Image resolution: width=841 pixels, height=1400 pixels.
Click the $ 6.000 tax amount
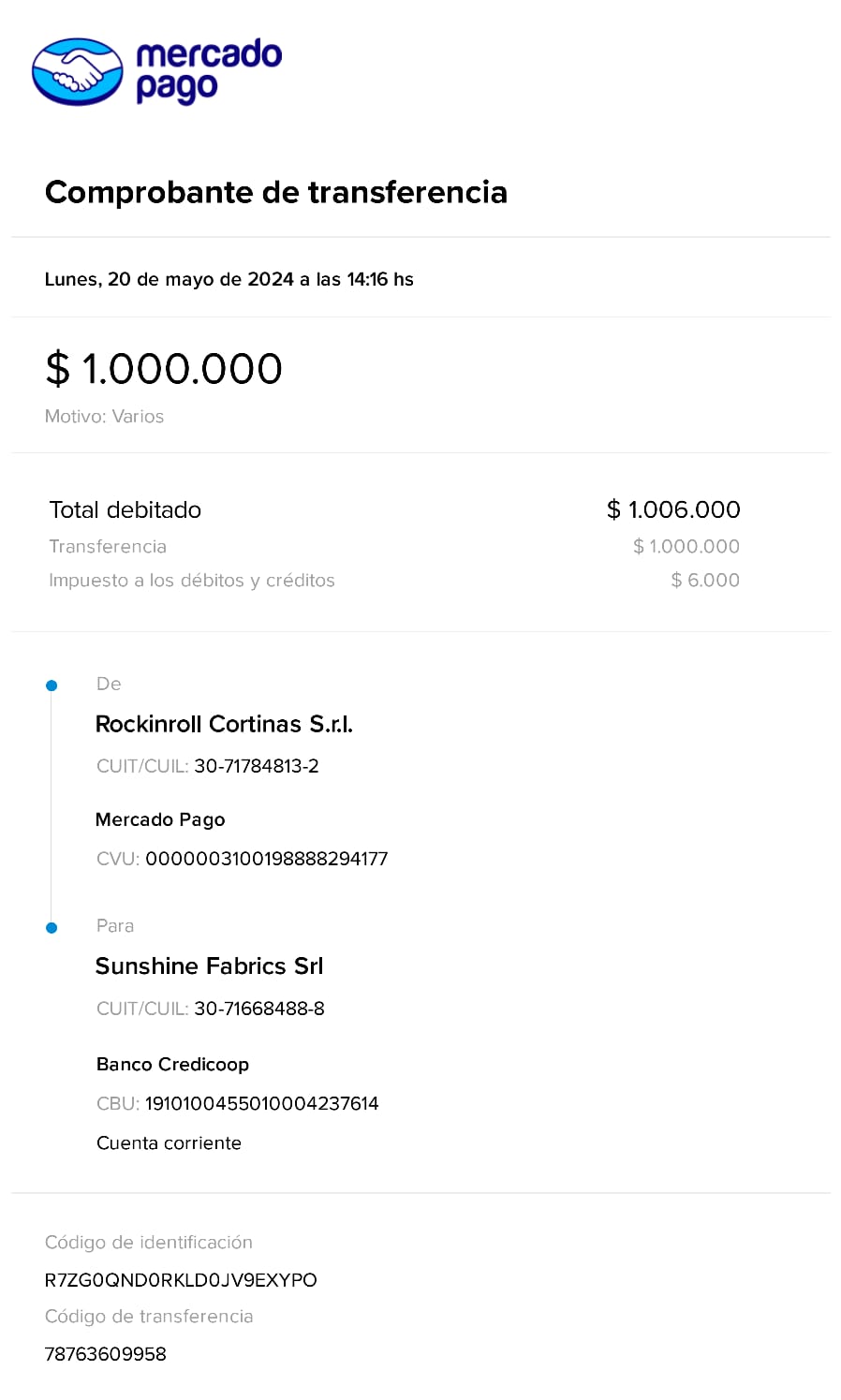705,580
